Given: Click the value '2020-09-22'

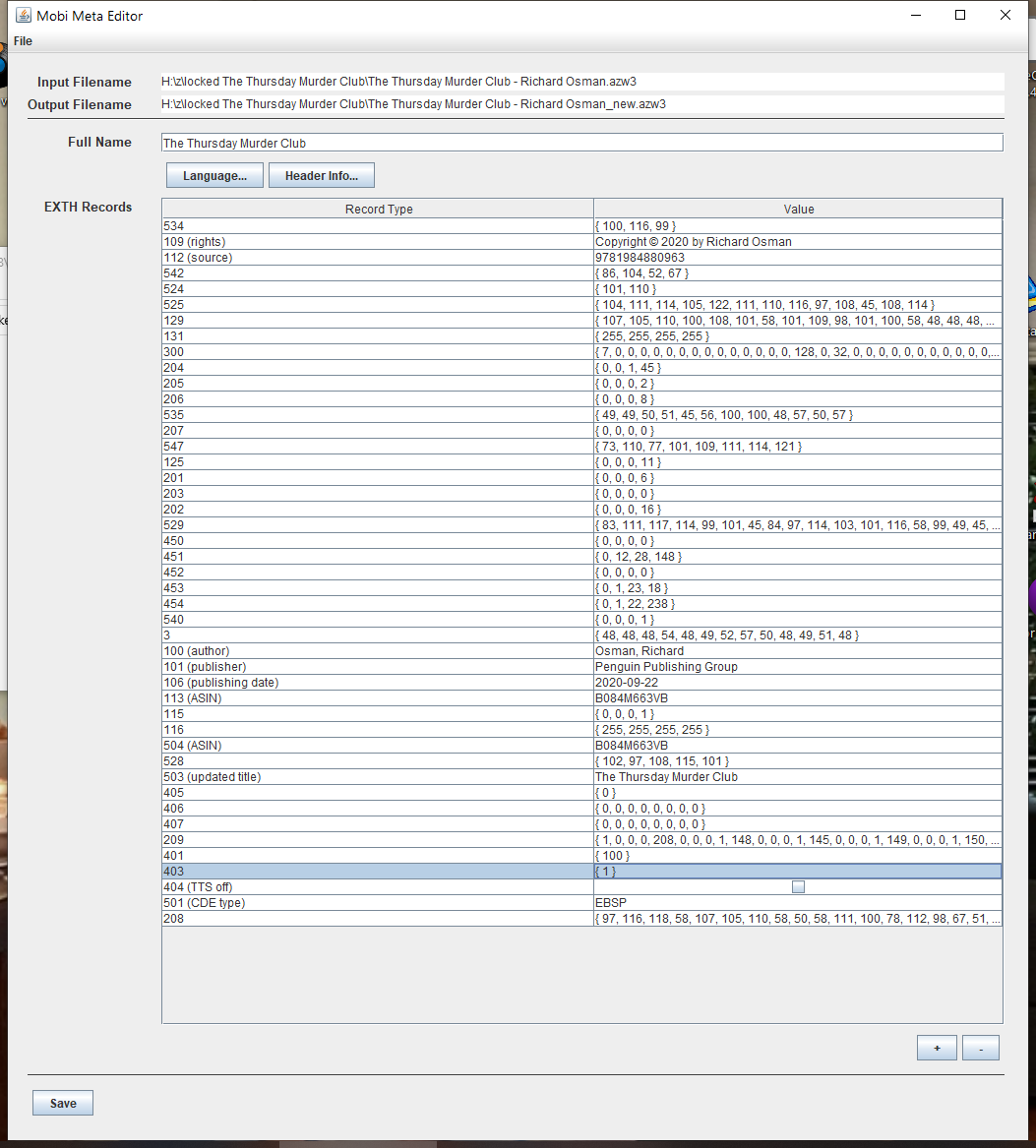Looking at the screenshot, I should click(627, 683).
